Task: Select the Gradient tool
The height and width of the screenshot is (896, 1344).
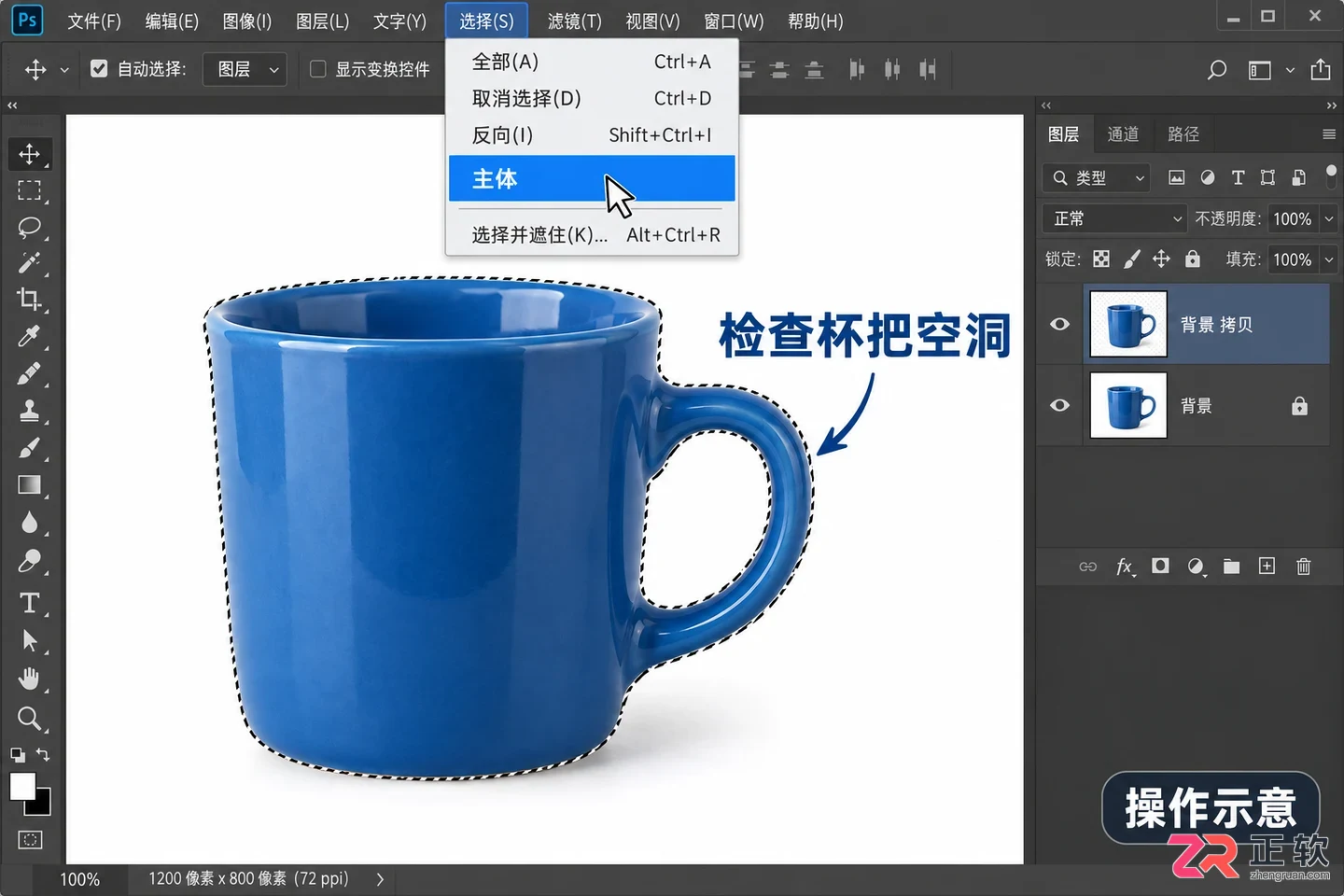Action: (30, 485)
